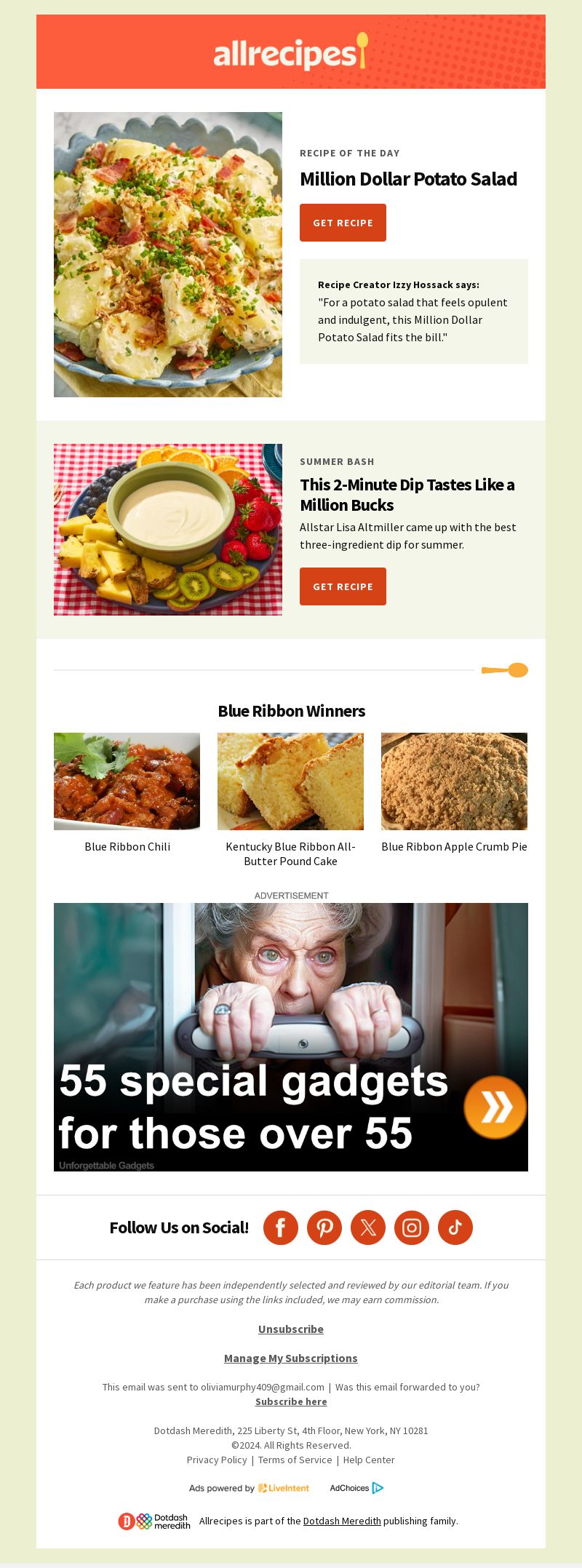The image size is (582, 1568).
Task: Open the Instagram social icon
Action: [x=412, y=1227]
